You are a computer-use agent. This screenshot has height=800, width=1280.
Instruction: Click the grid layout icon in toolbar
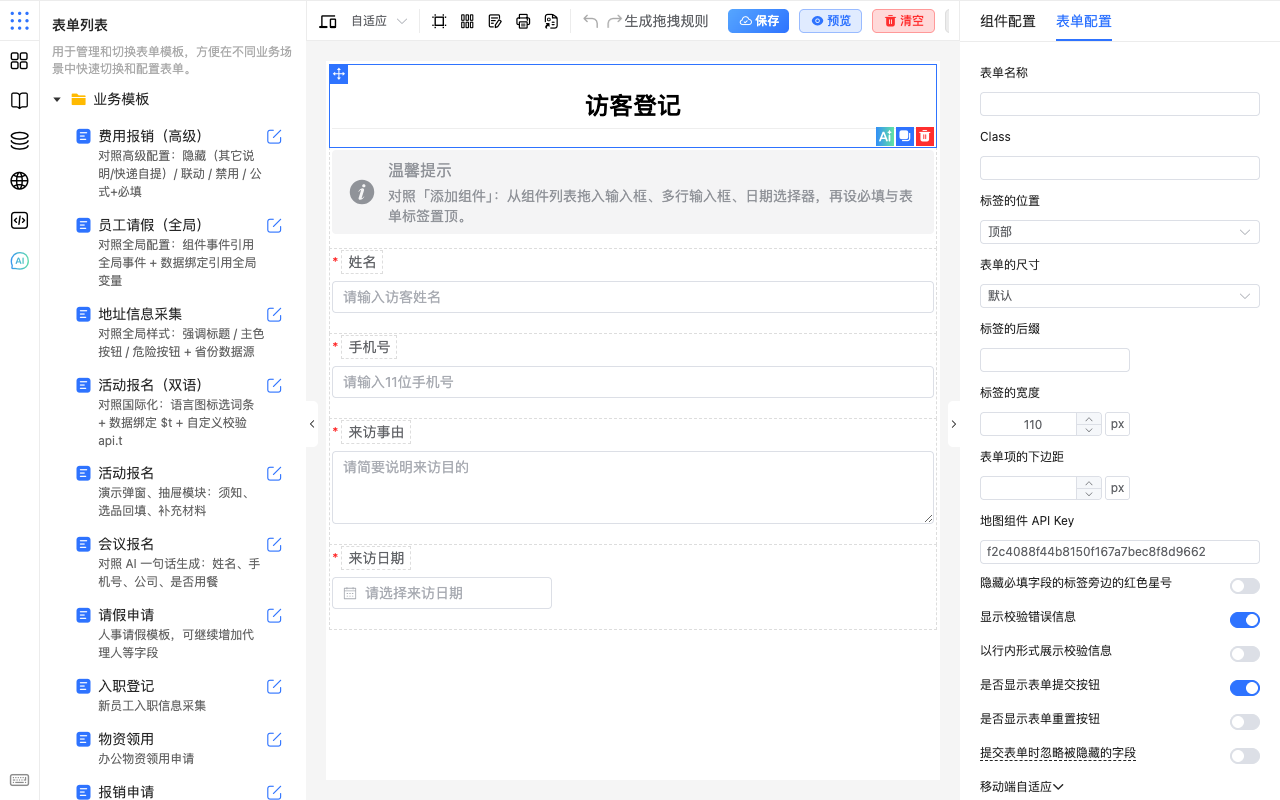coord(467,21)
